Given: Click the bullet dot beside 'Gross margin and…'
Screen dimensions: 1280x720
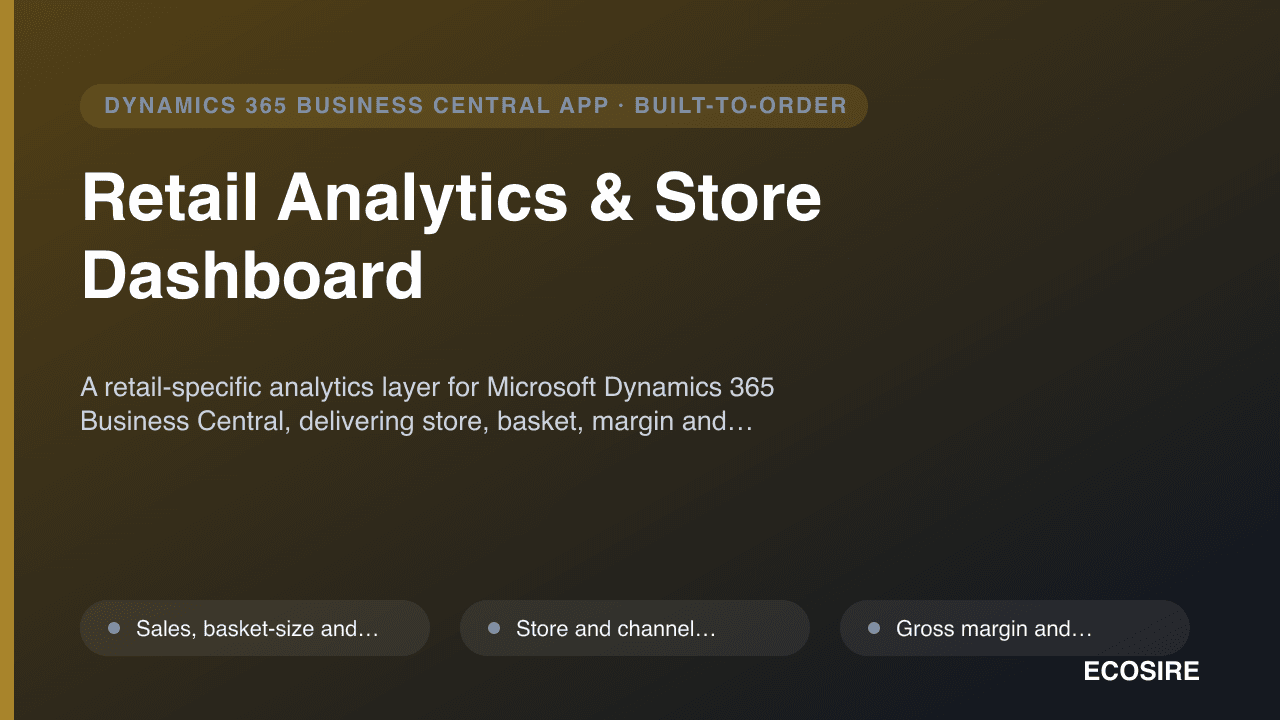Looking at the screenshot, I should pyautogui.click(x=874, y=628).
